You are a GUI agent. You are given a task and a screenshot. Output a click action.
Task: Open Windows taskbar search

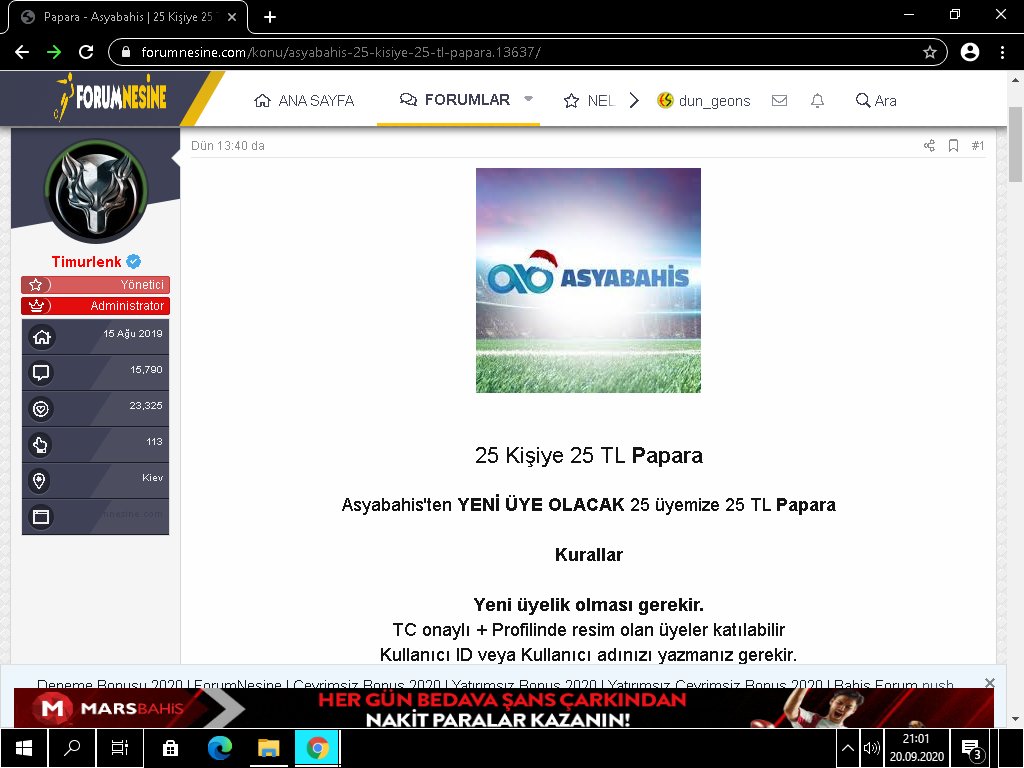click(72, 748)
